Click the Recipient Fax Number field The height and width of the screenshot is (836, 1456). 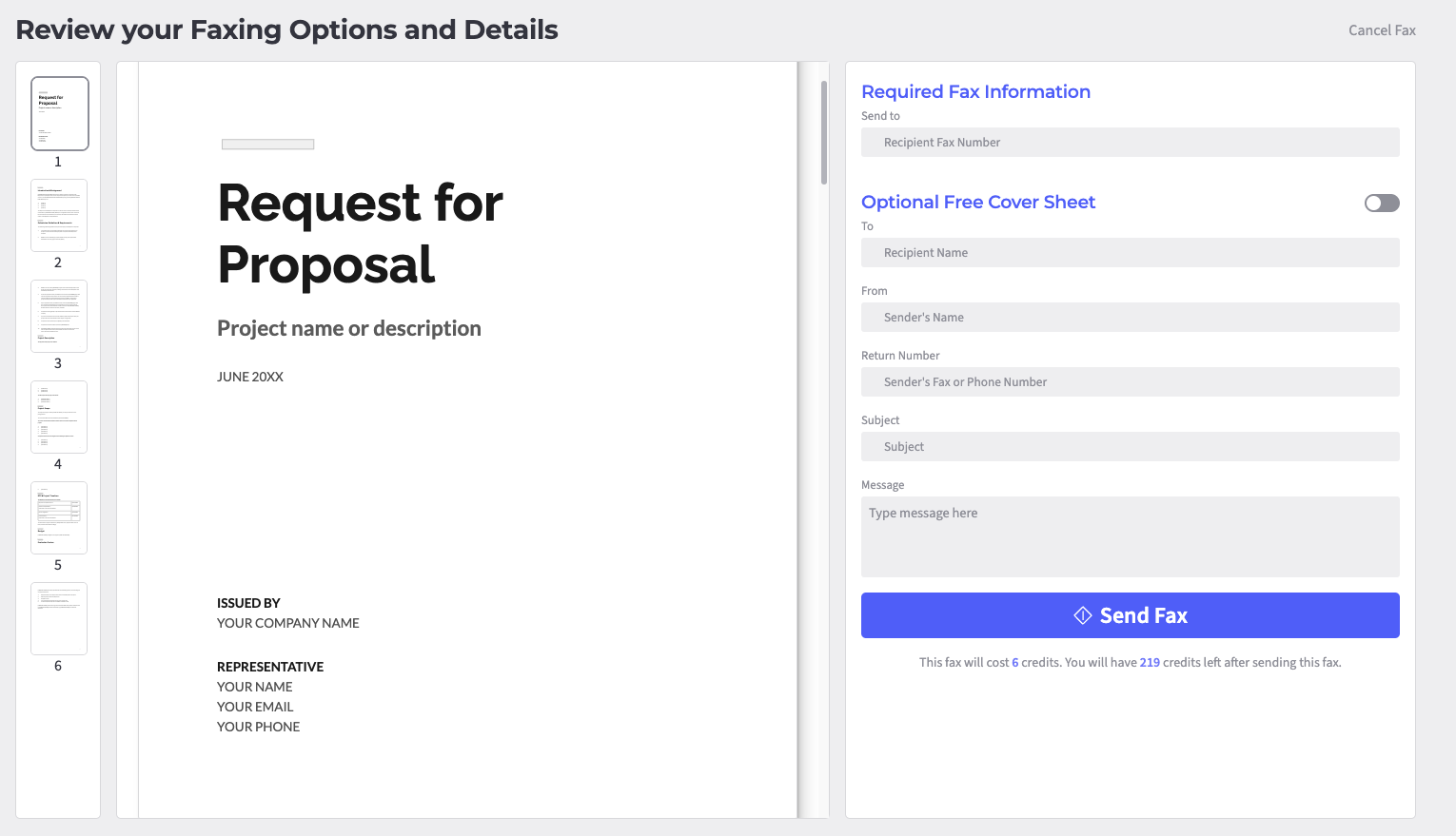(x=1130, y=143)
